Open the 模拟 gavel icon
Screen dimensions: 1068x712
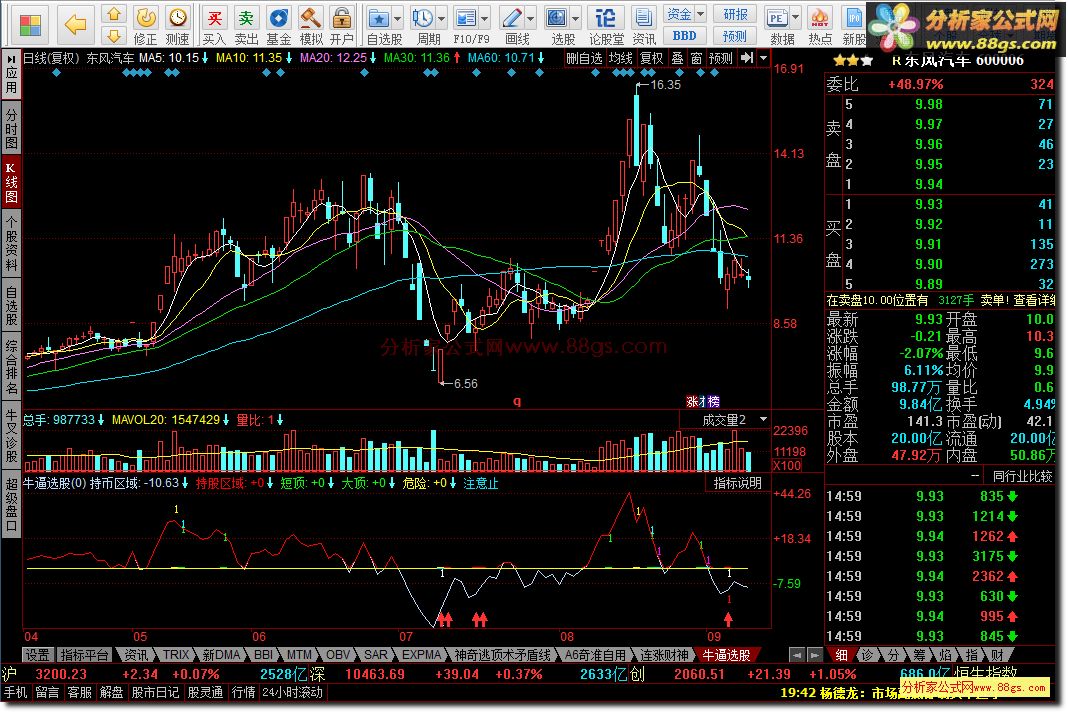(311, 18)
